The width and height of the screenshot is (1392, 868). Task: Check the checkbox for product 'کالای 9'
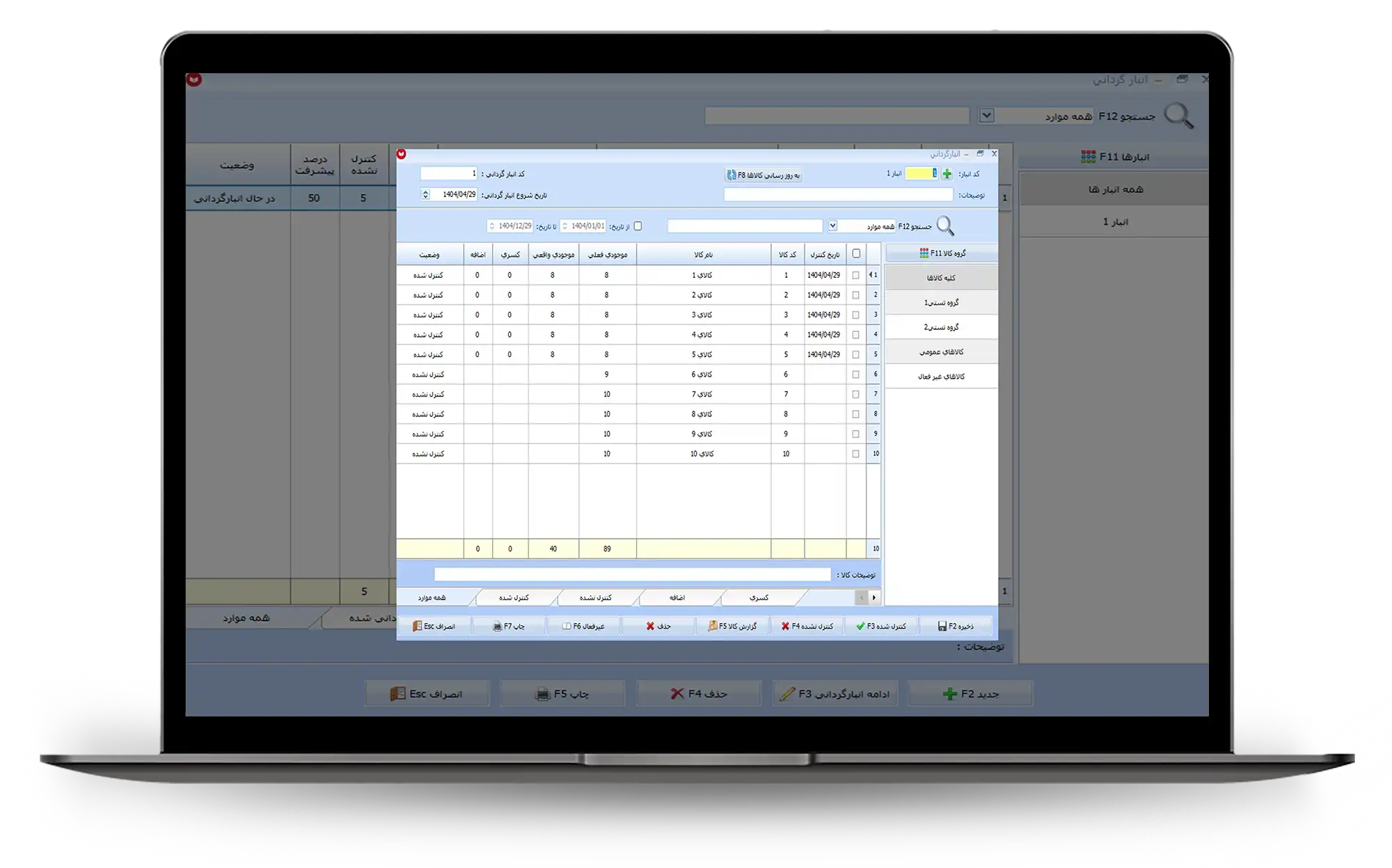pyautogui.click(x=856, y=434)
